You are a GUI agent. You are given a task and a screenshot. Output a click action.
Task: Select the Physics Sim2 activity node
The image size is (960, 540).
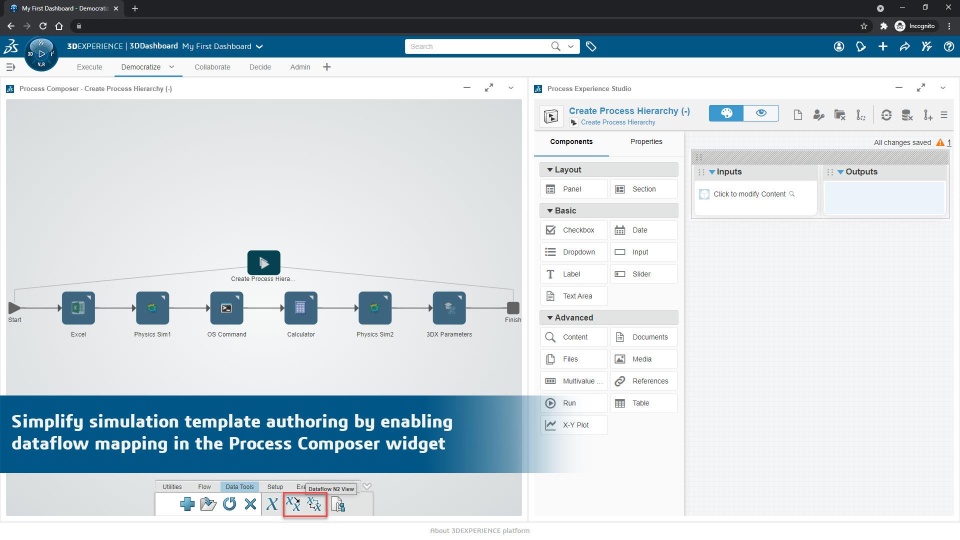coord(375,308)
